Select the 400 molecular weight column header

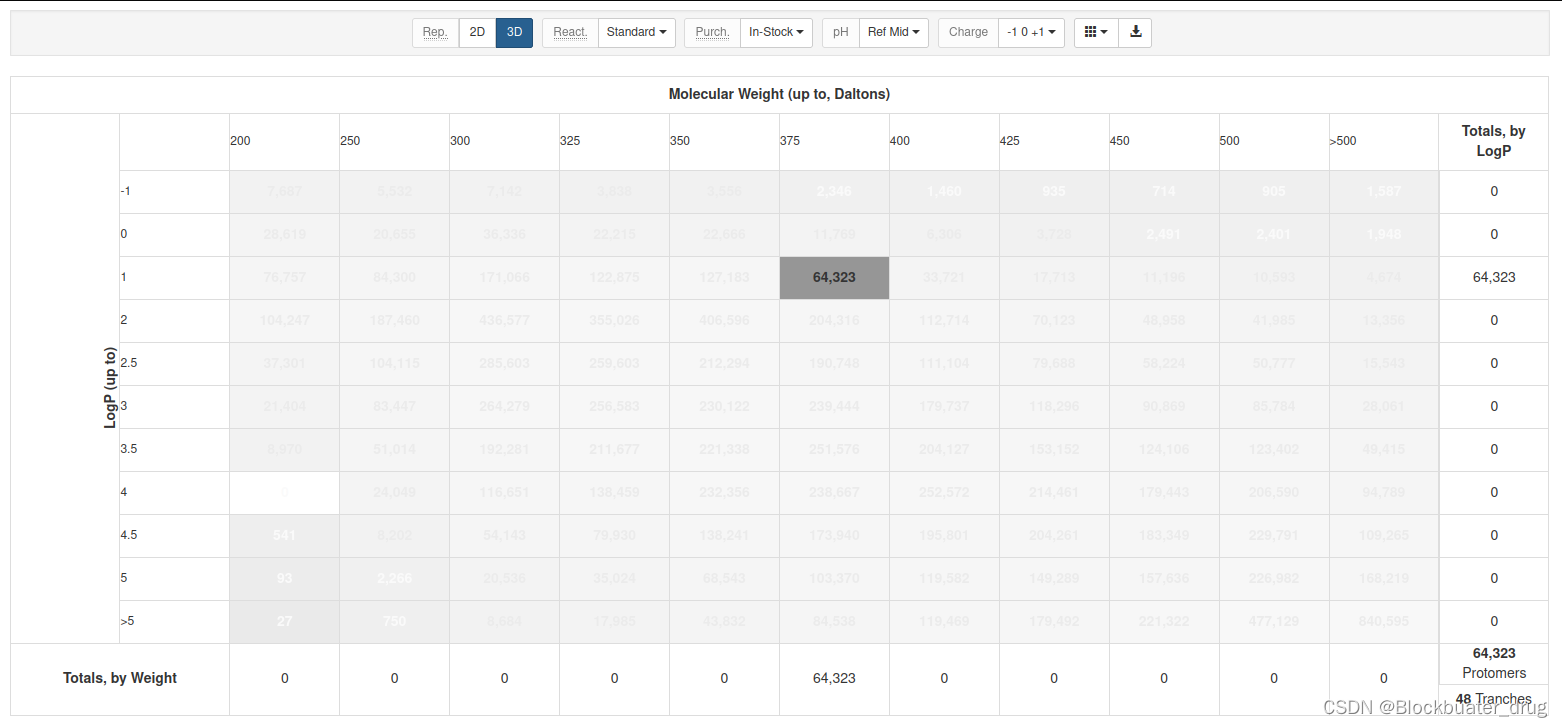point(944,141)
